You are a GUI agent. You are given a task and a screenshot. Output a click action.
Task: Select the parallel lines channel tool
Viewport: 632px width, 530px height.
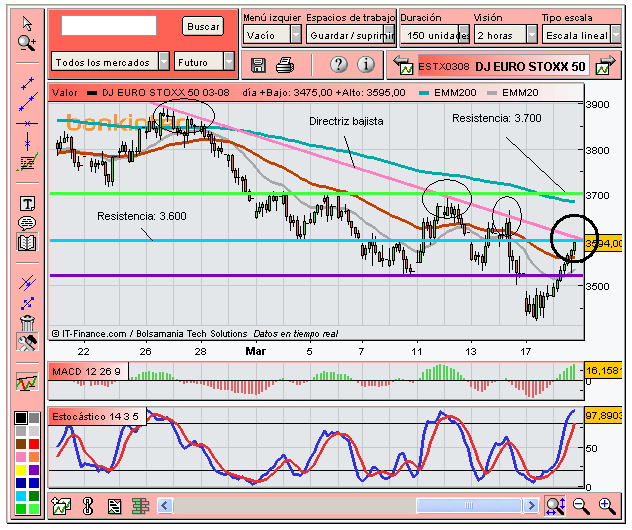click(x=27, y=283)
